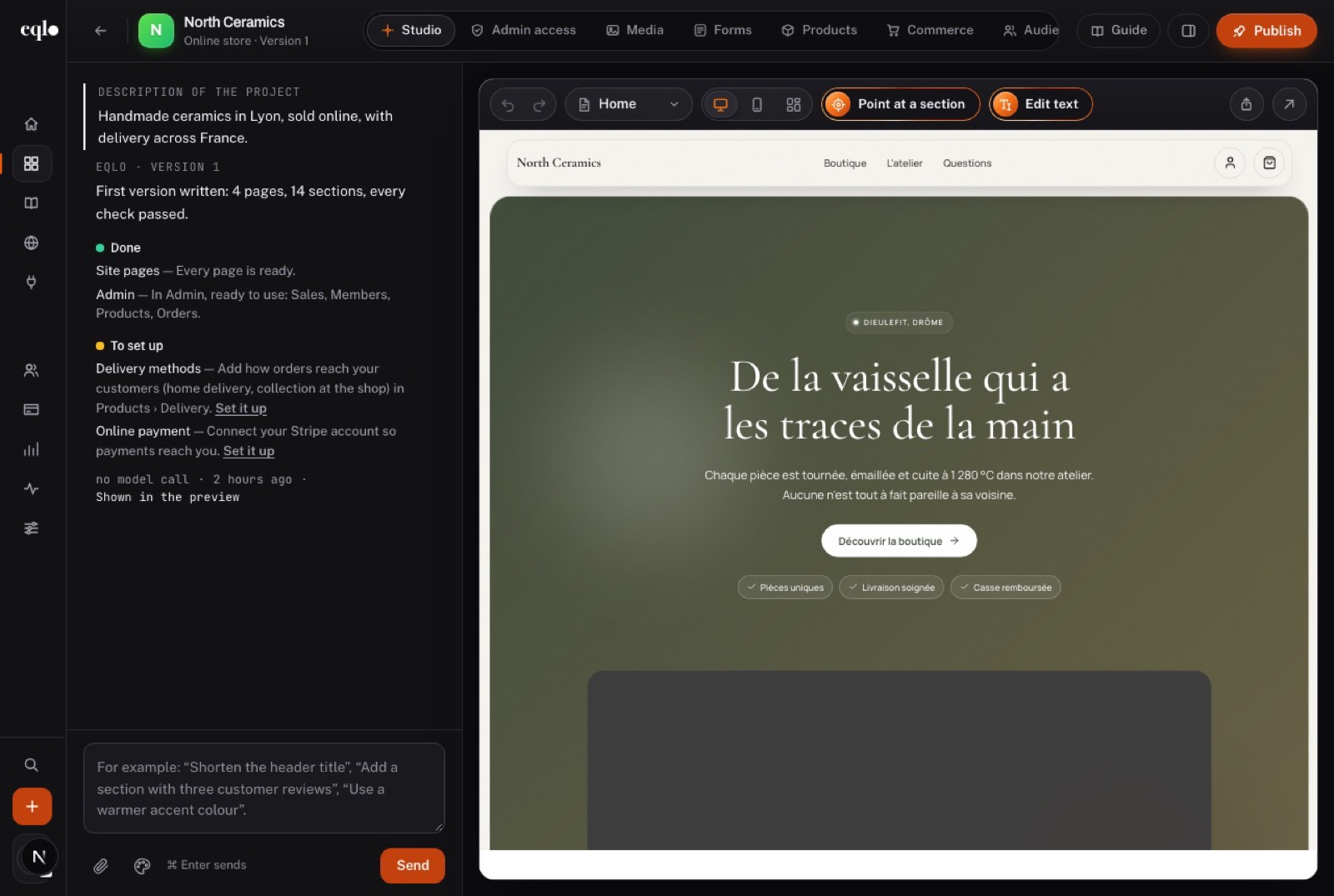Open the plug integrations icon in the sidebar
This screenshot has width=1334, height=896.
pyautogui.click(x=31, y=282)
